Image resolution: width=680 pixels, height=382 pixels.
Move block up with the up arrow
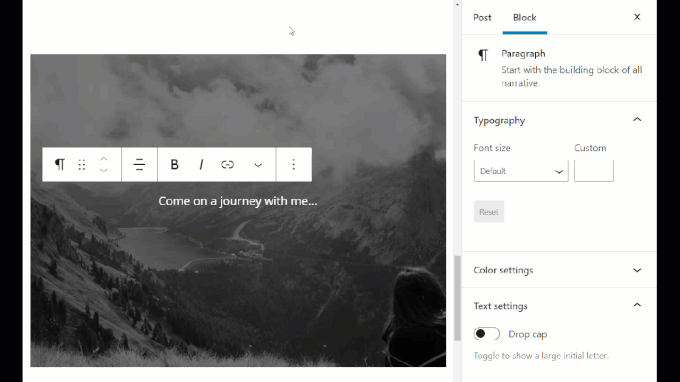click(x=104, y=159)
